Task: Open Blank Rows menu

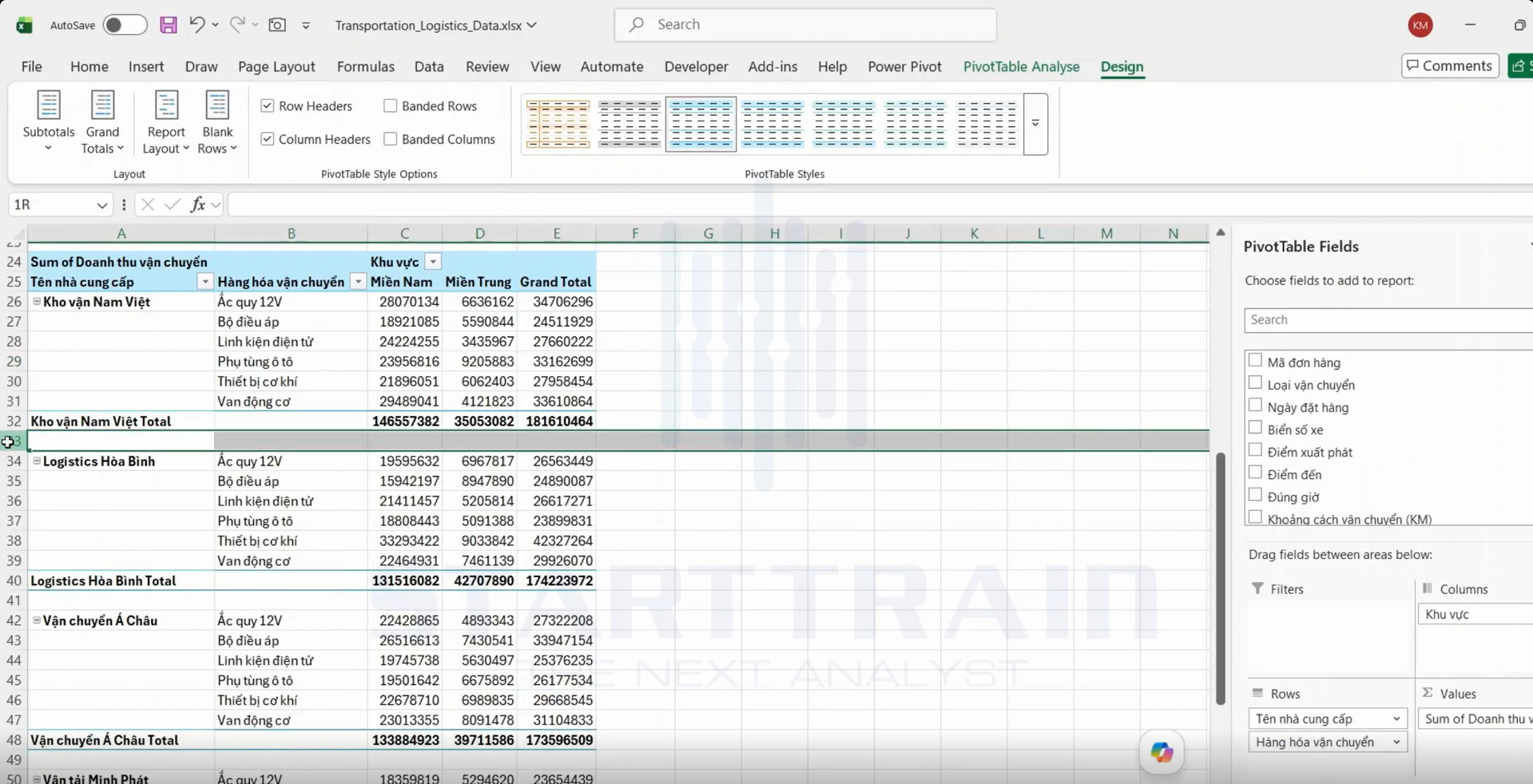Action: click(217, 123)
